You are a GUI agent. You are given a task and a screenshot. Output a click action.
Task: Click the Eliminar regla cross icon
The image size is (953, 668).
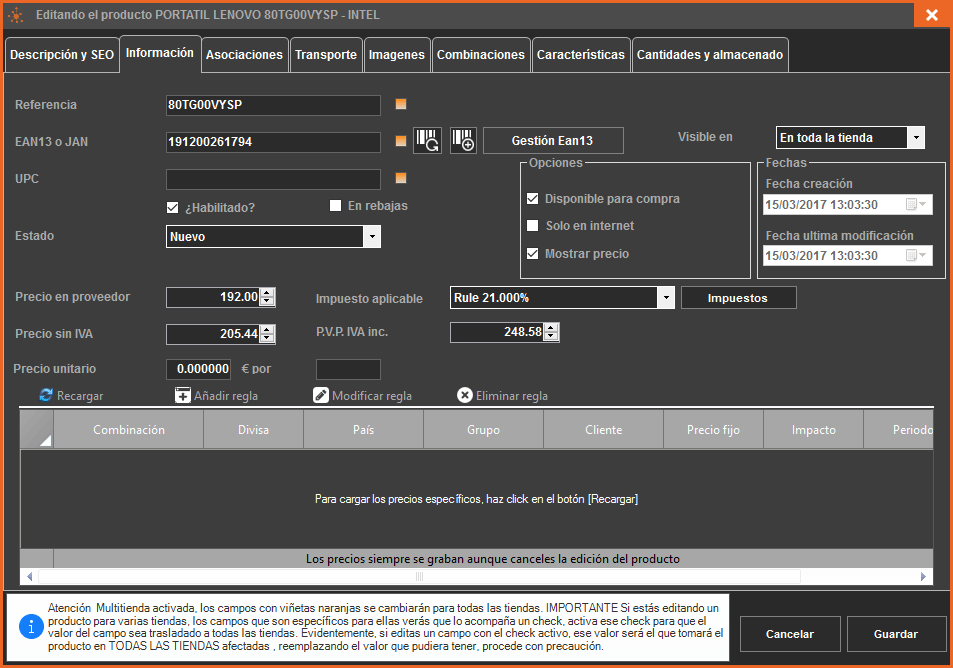(x=465, y=395)
